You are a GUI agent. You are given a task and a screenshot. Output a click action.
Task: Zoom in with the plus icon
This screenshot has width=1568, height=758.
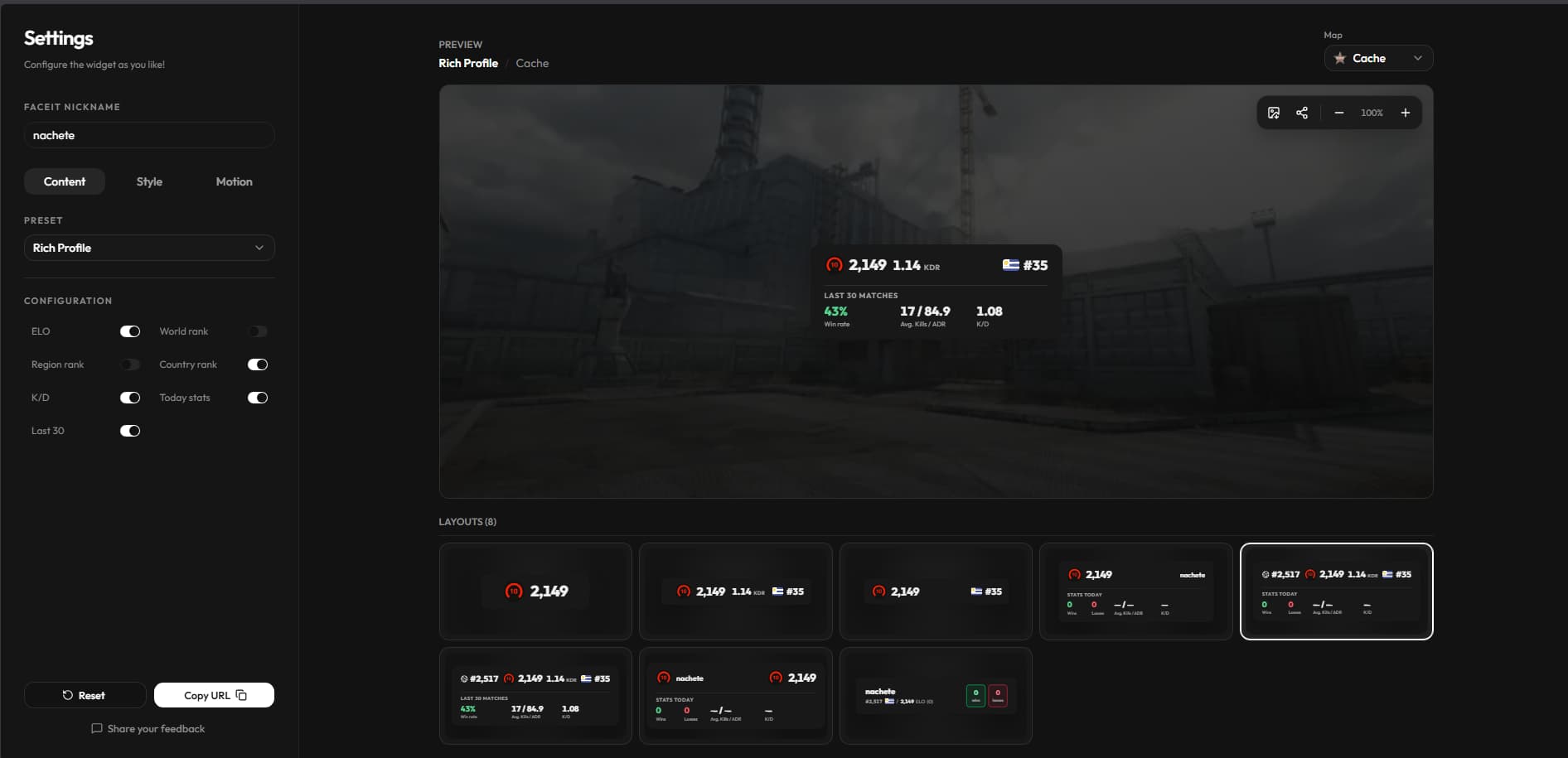(x=1406, y=113)
